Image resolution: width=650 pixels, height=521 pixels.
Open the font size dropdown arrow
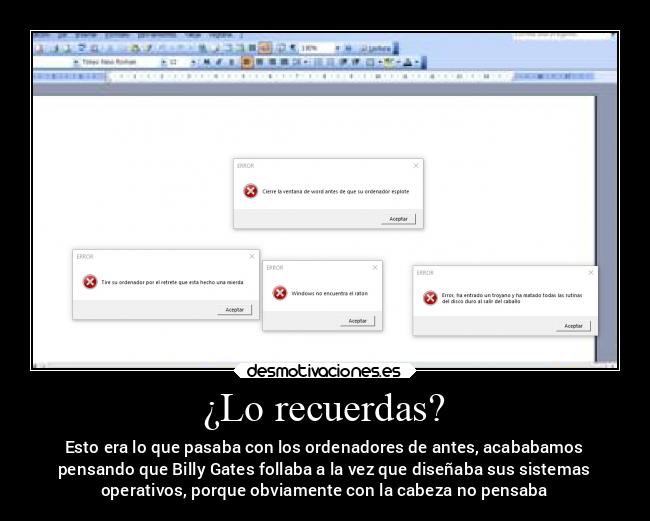coord(193,62)
